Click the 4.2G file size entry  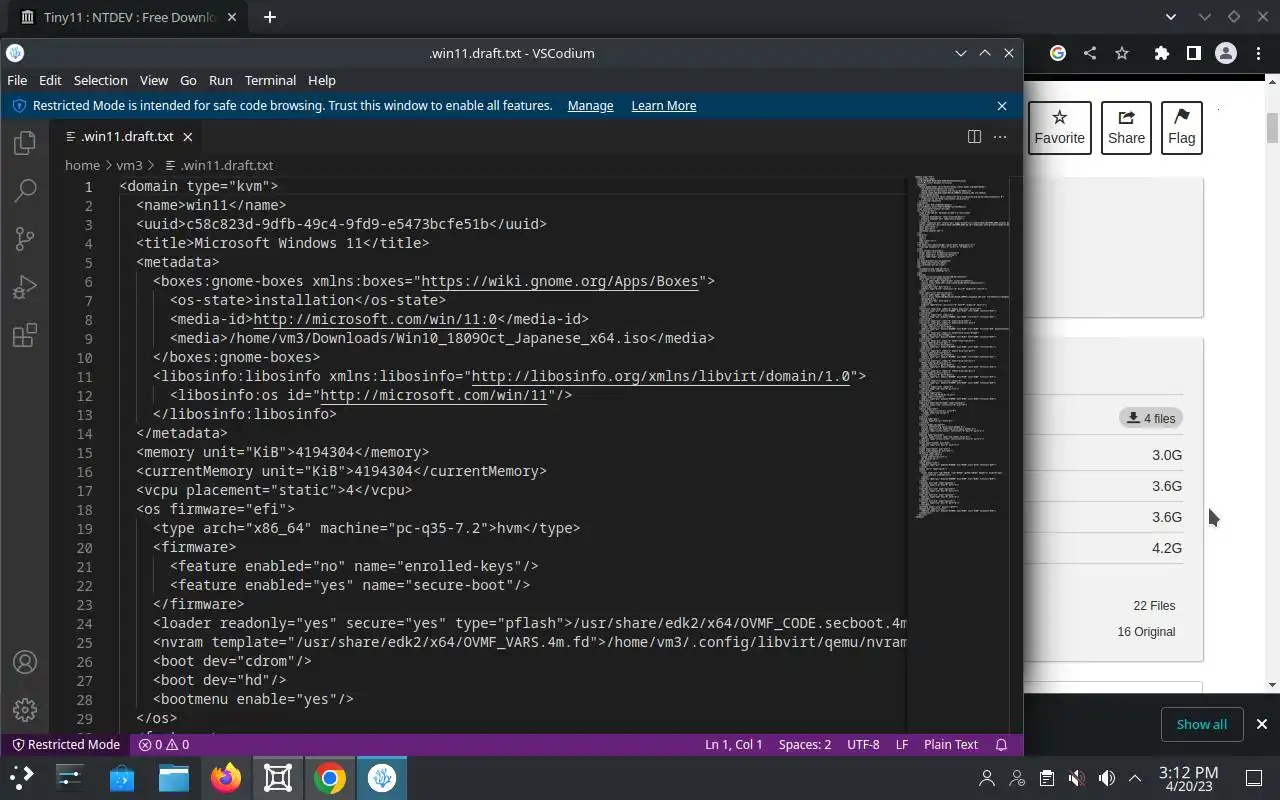point(1167,548)
